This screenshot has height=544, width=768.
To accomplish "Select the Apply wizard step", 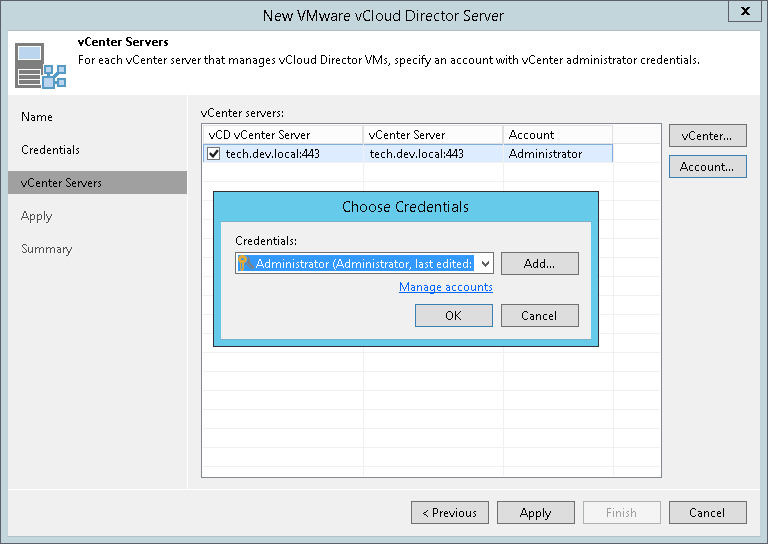I will 36,216.
